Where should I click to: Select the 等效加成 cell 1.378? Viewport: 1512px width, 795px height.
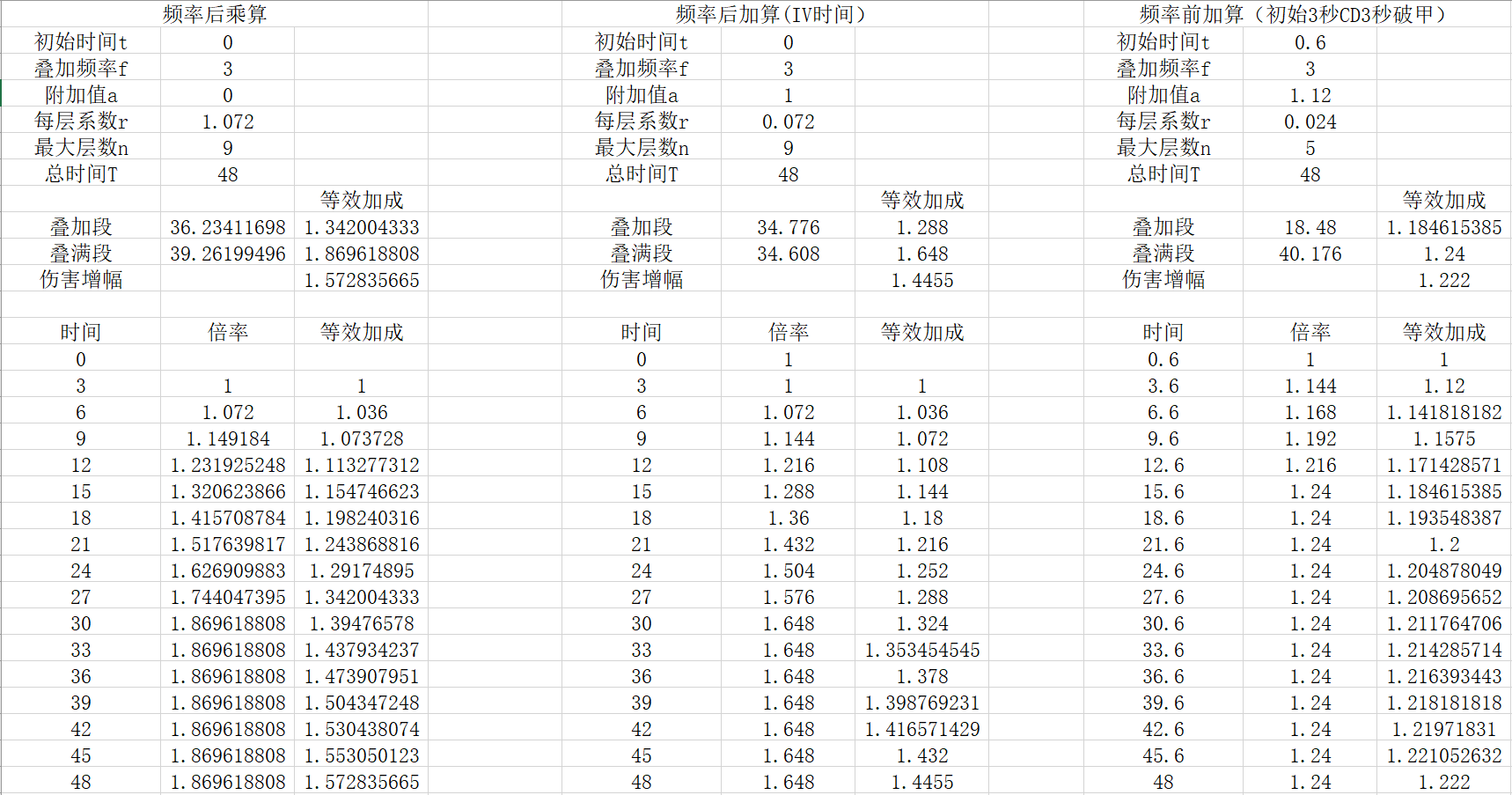[922, 676]
